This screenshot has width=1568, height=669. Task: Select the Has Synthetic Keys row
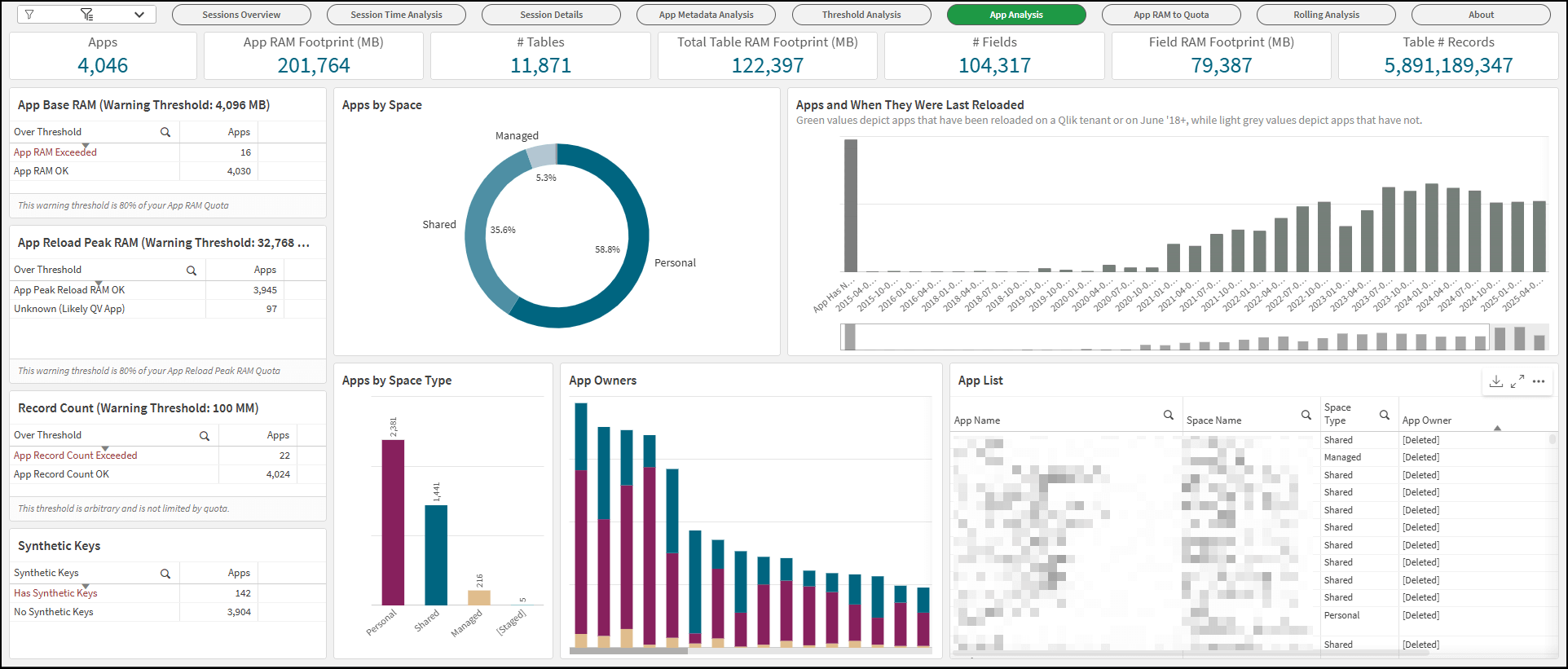pos(55,593)
